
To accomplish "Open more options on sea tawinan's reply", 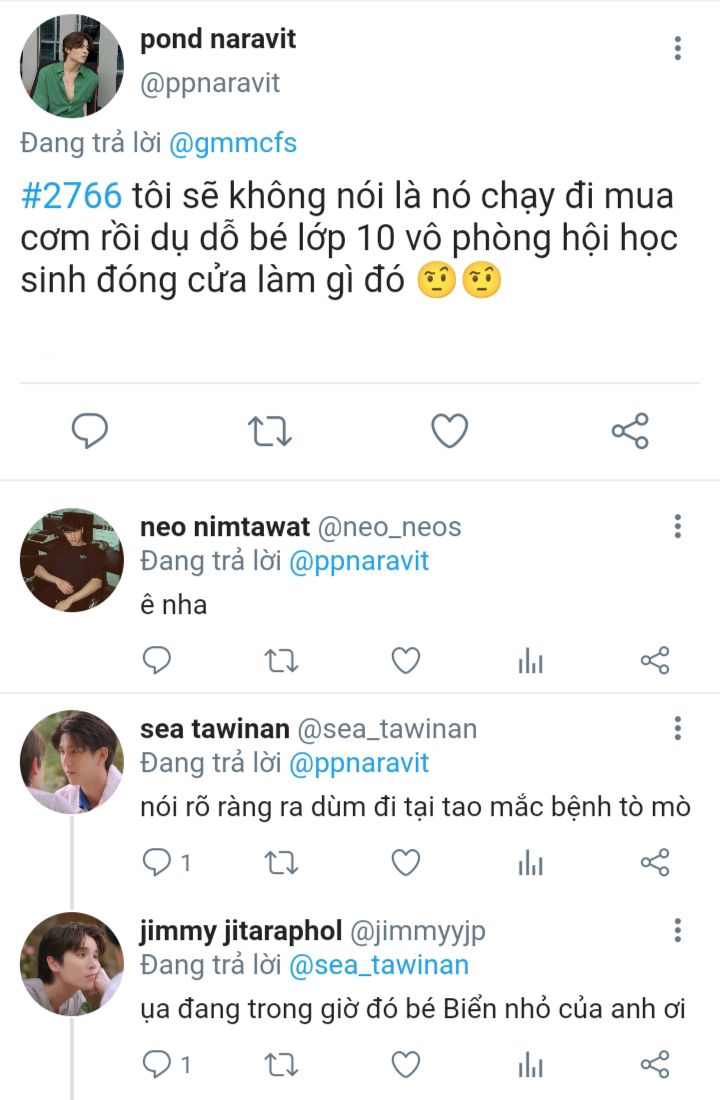I will click(x=678, y=728).
